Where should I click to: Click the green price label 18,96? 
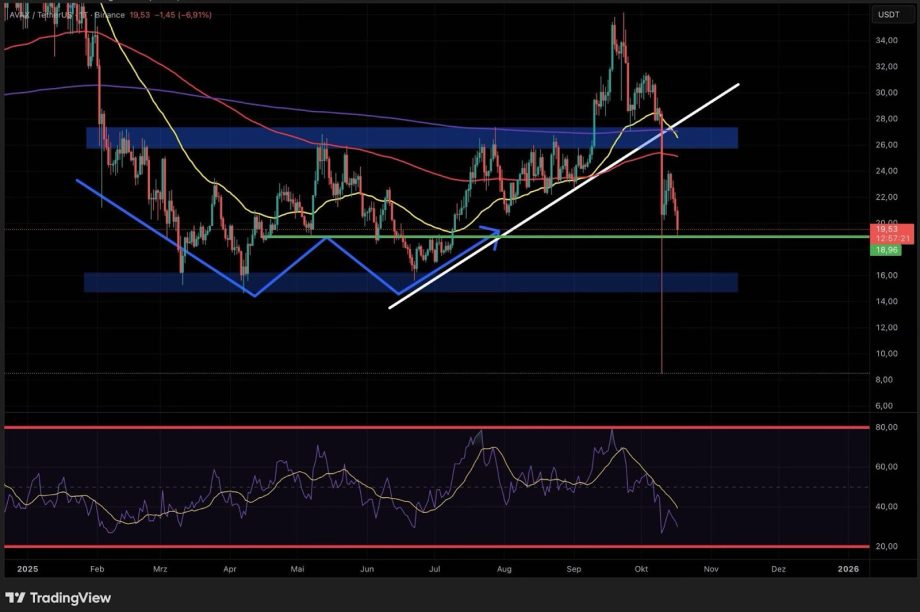(x=888, y=250)
